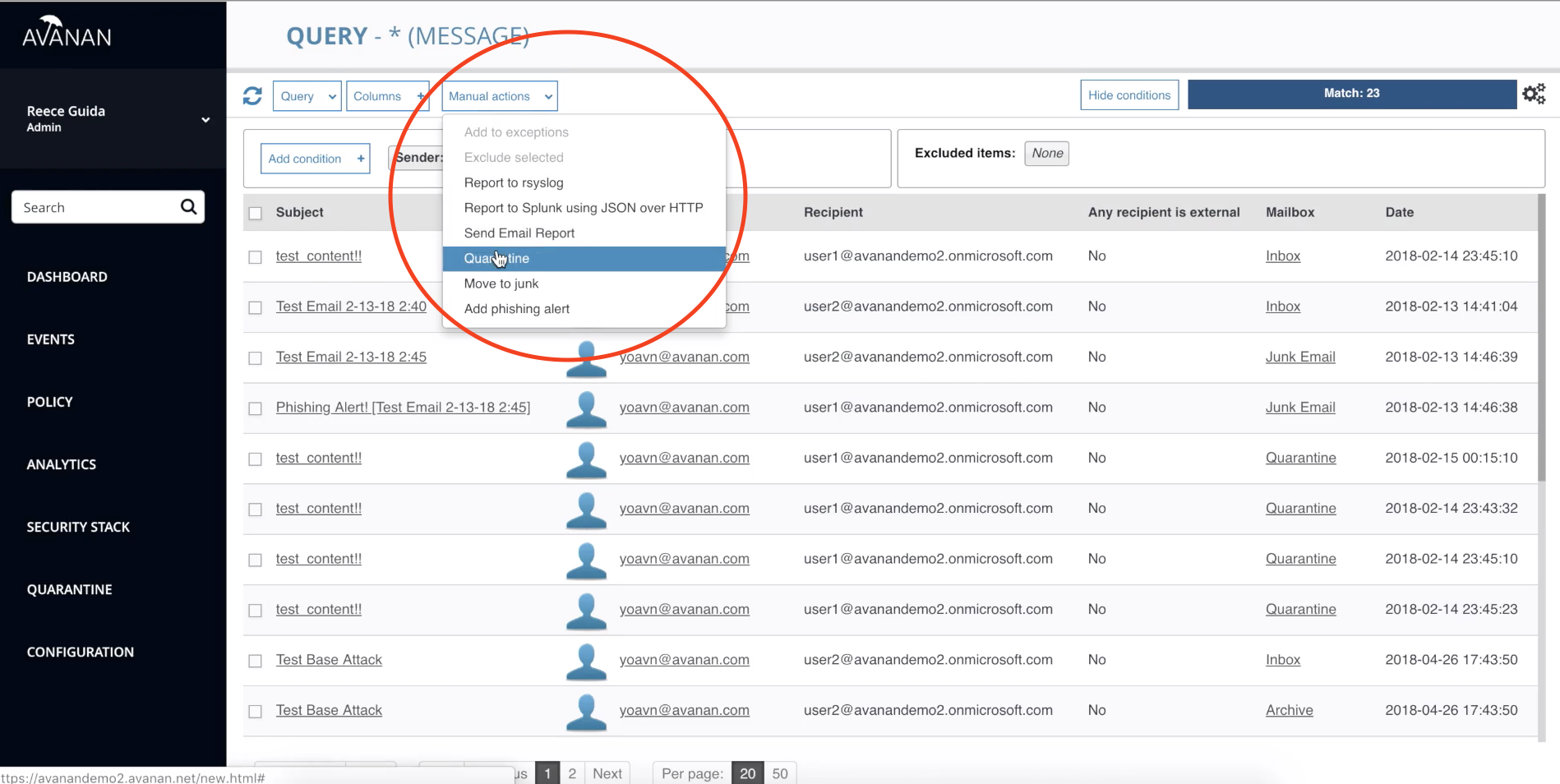Open the Add condition dropdown

316,159
